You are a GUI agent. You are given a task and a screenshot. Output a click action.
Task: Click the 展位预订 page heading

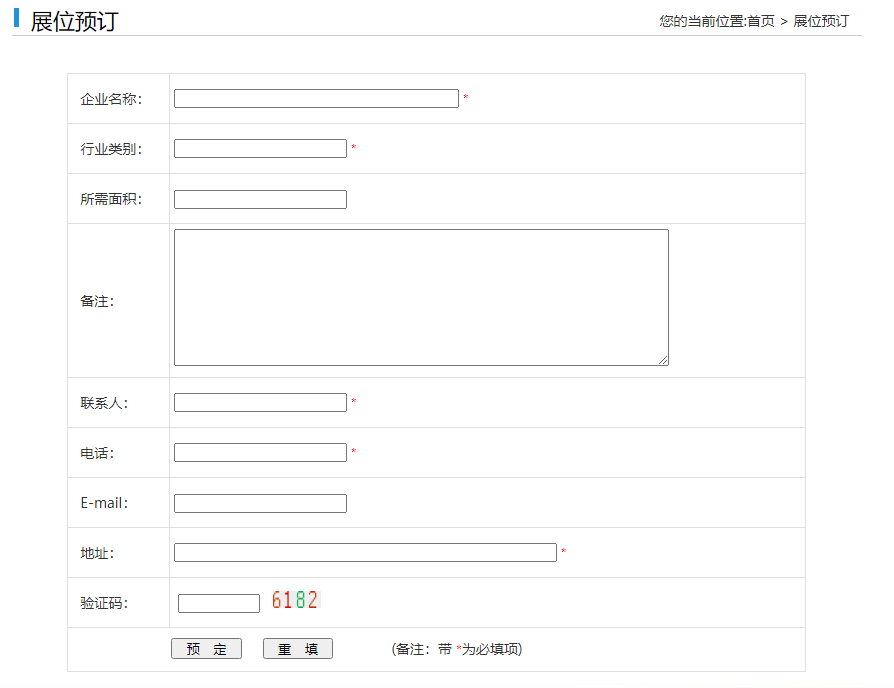click(x=74, y=22)
